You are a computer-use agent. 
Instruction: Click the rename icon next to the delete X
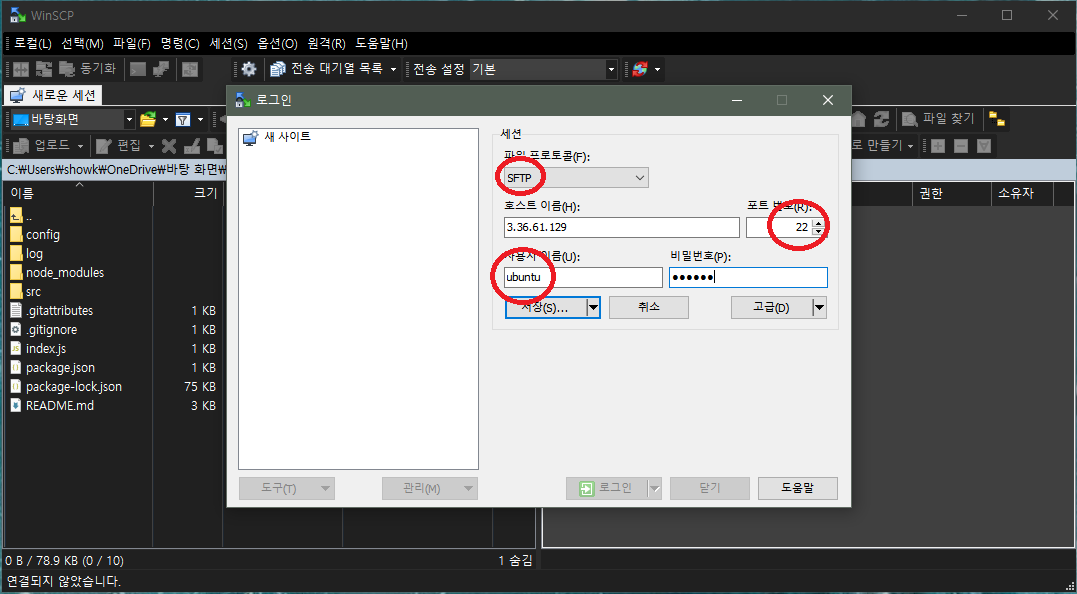coord(192,146)
